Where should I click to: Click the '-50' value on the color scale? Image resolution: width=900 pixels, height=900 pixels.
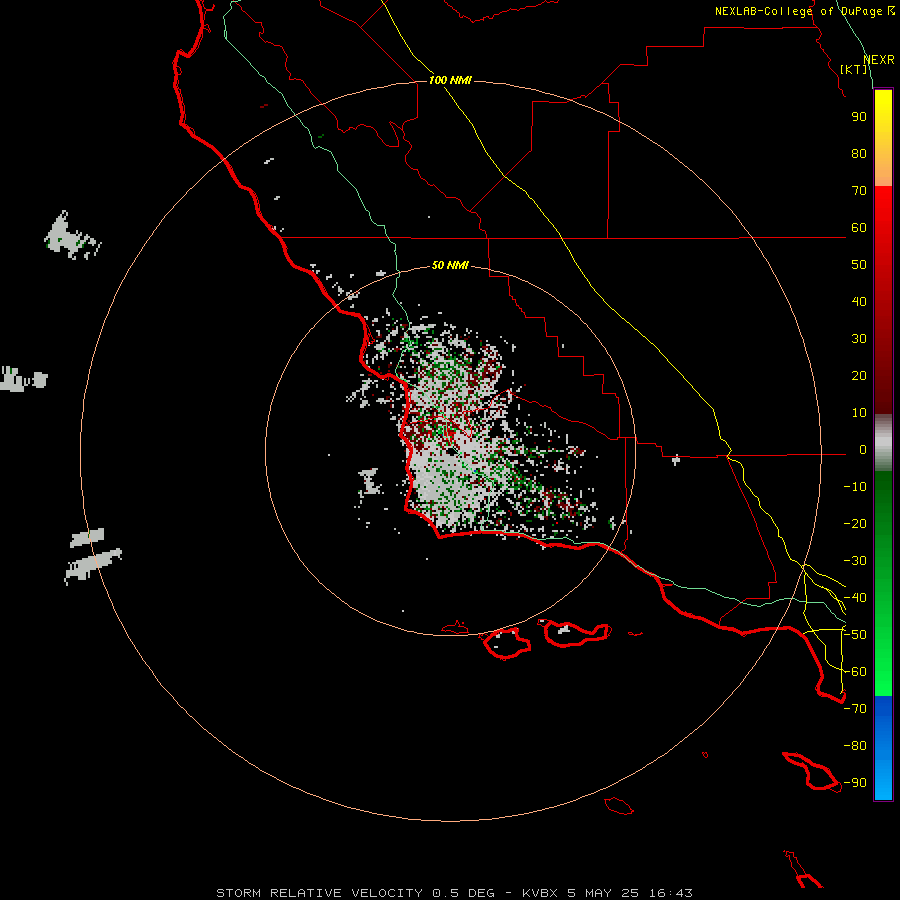coord(855,635)
